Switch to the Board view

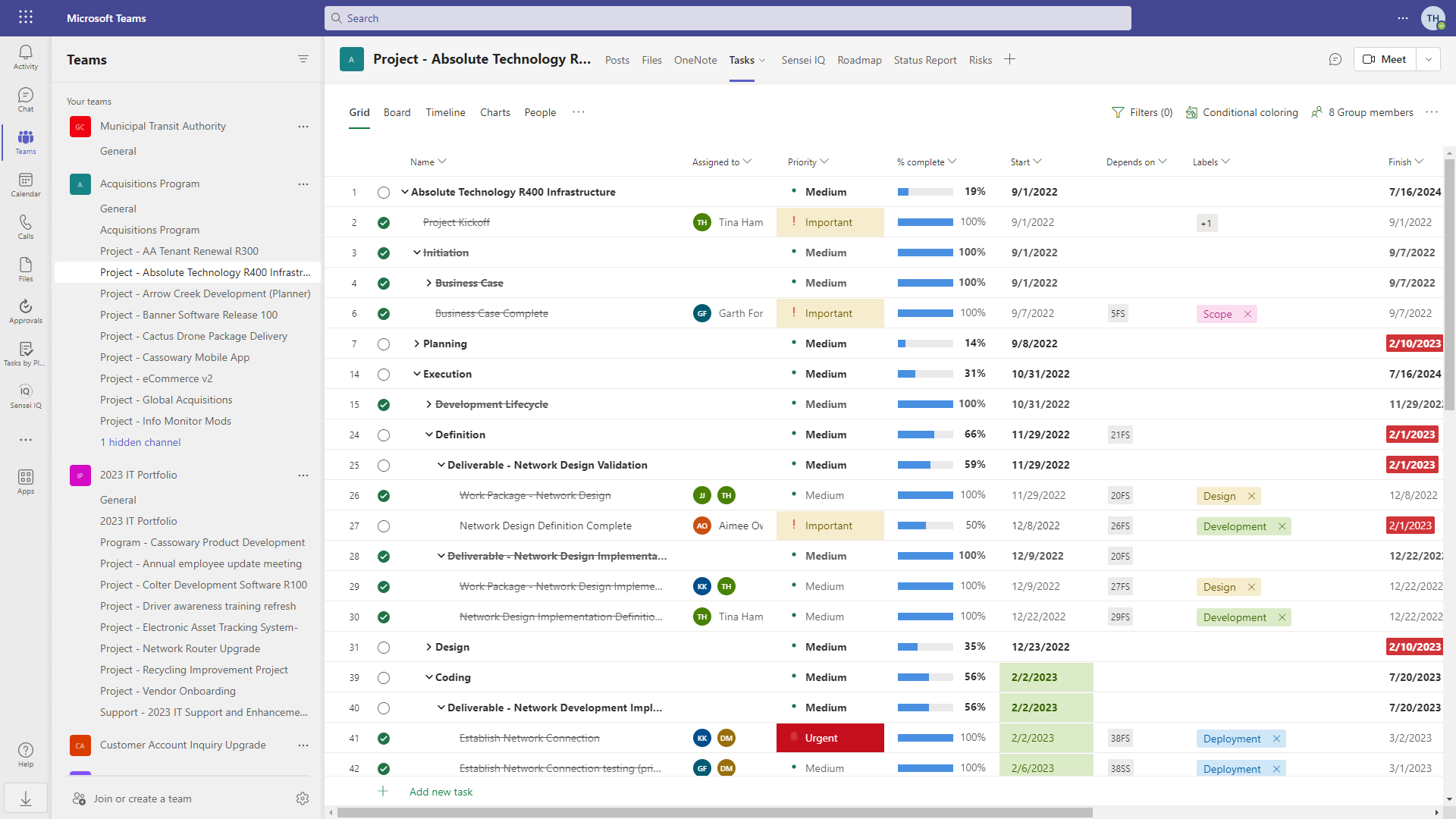pyautogui.click(x=397, y=112)
